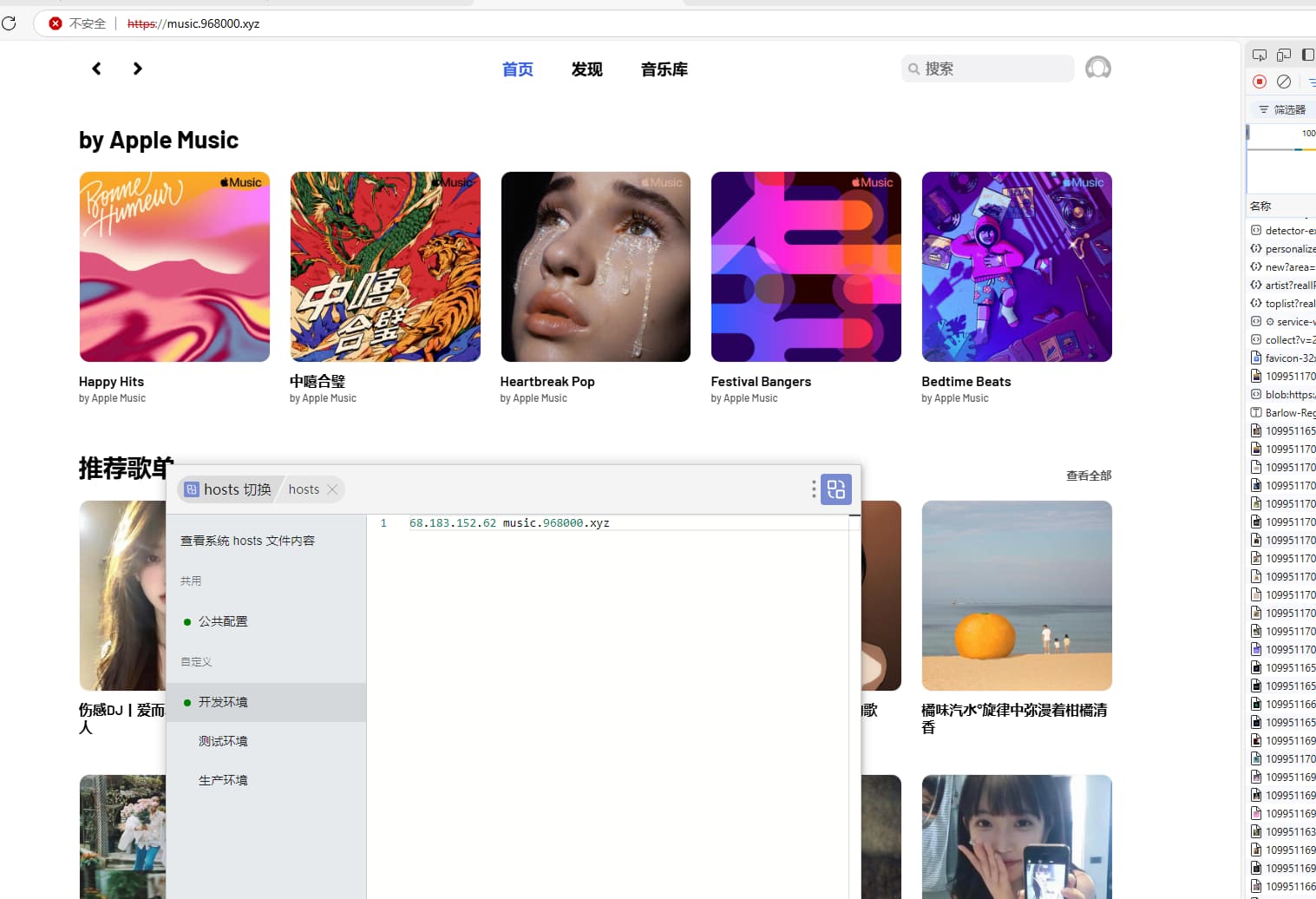Open the Heartbreak Pop playlist cover
Image resolution: width=1316 pixels, height=899 pixels.
pos(596,266)
